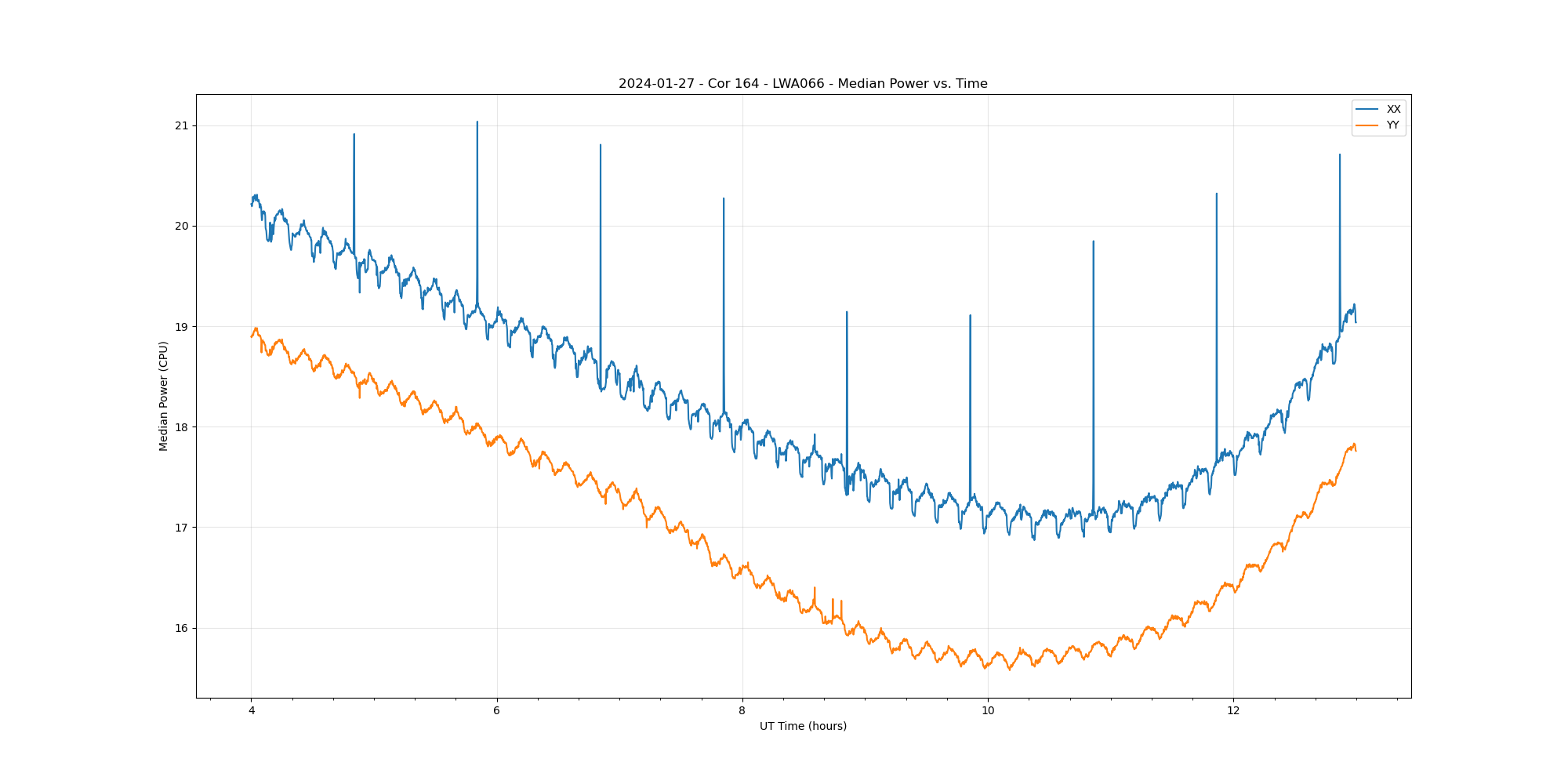Click the plot title mentioning LWA066
The width and height of the screenshot is (1568, 784).
[803, 84]
